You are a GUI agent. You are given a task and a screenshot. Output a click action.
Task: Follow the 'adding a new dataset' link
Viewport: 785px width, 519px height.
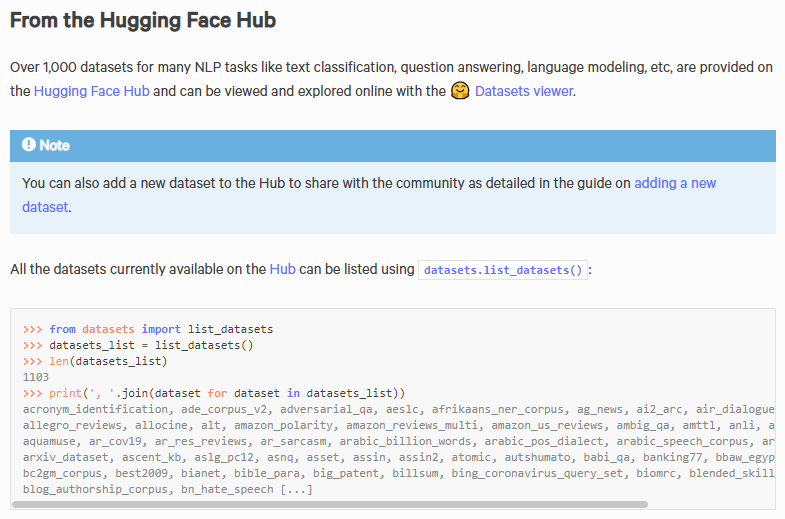point(369,195)
